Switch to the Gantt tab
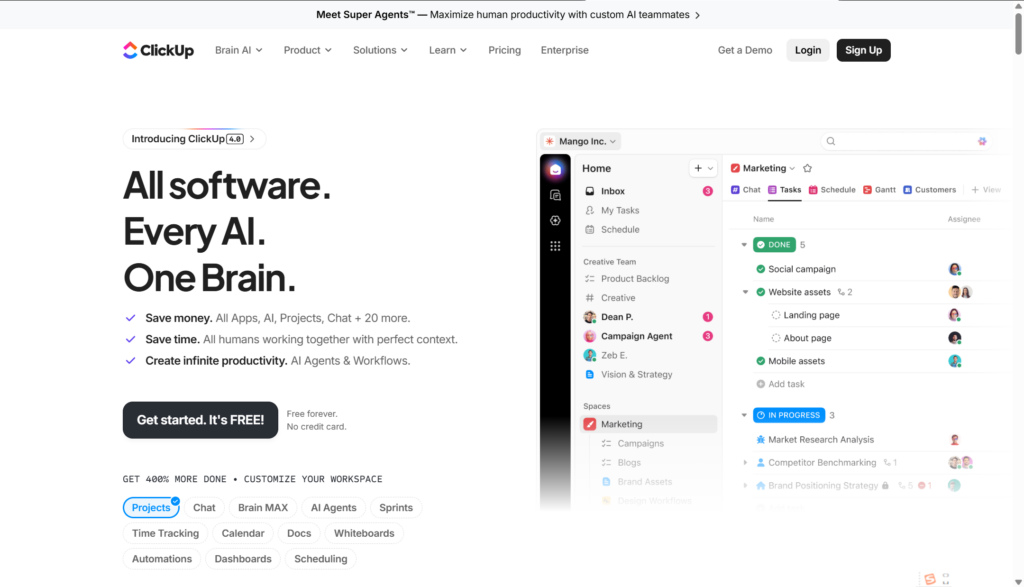Viewport: 1024px width, 587px height. coord(879,190)
